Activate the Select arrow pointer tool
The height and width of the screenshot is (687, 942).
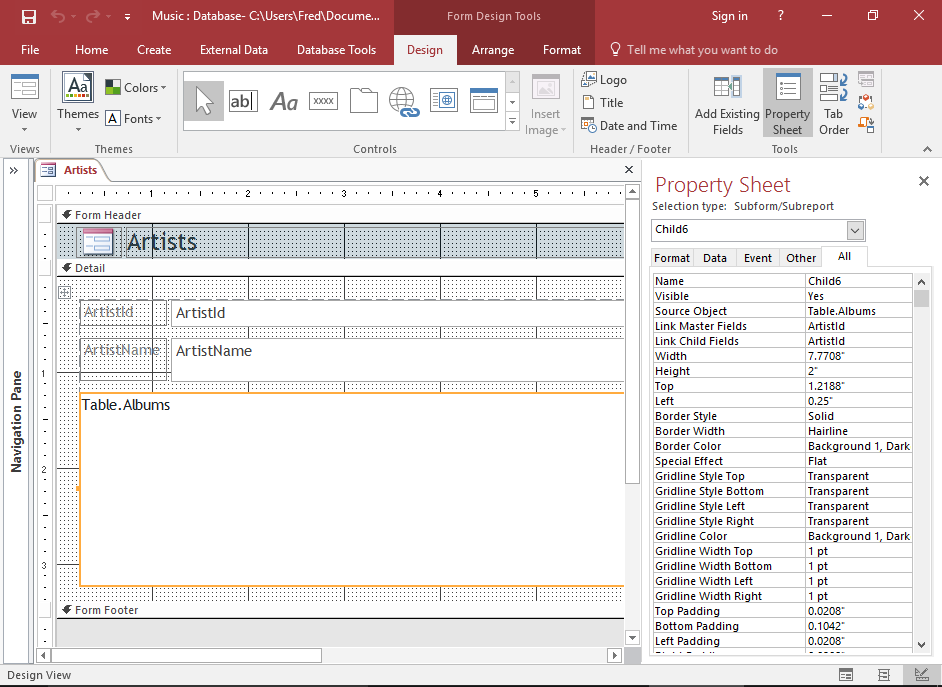coord(204,101)
